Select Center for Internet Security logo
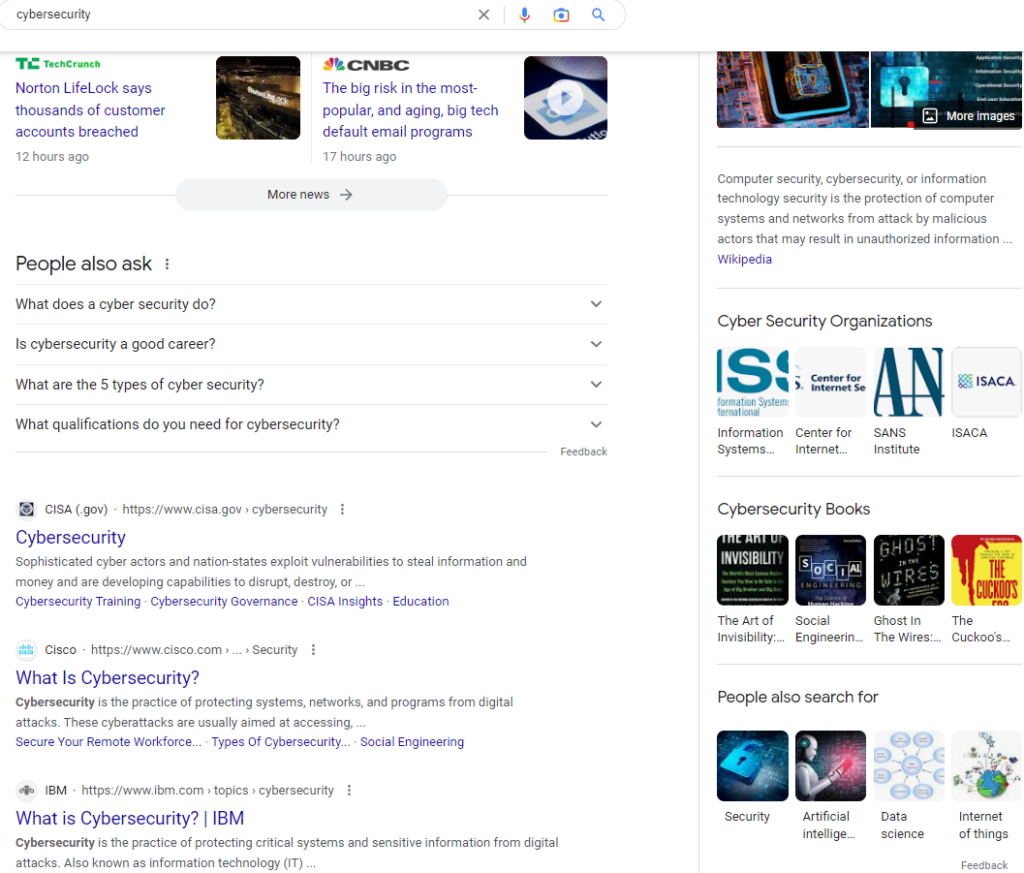The width and height of the screenshot is (1024, 873). pos(831,383)
